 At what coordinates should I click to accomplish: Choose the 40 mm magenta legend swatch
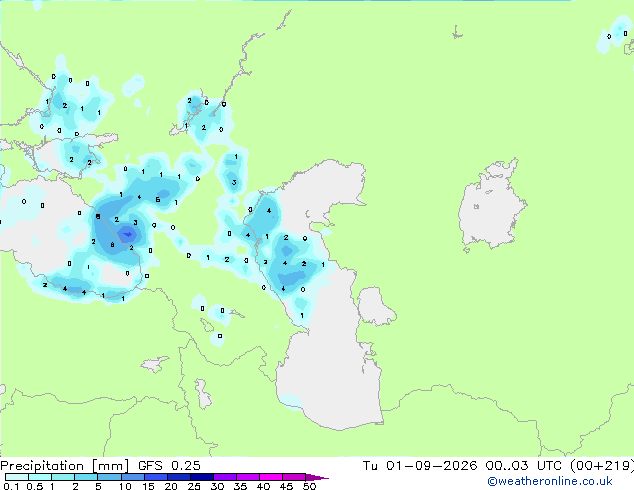pos(271,477)
